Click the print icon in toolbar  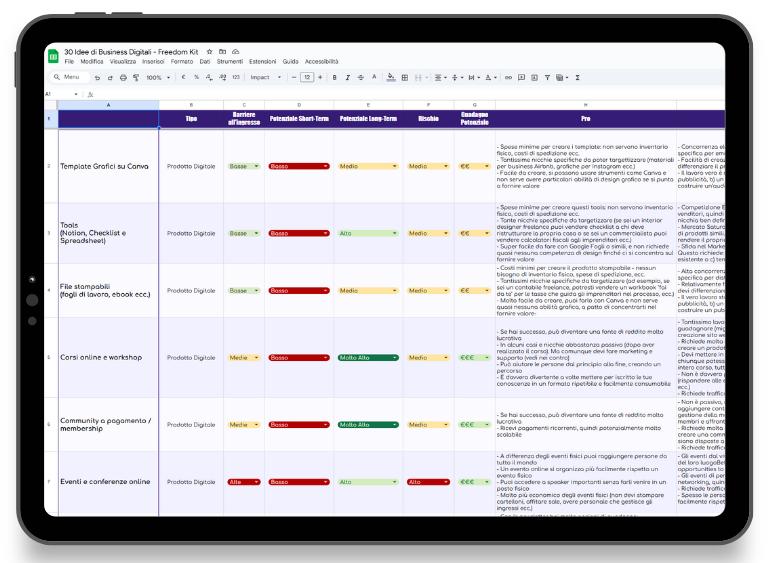pyautogui.click(x=123, y=77)
